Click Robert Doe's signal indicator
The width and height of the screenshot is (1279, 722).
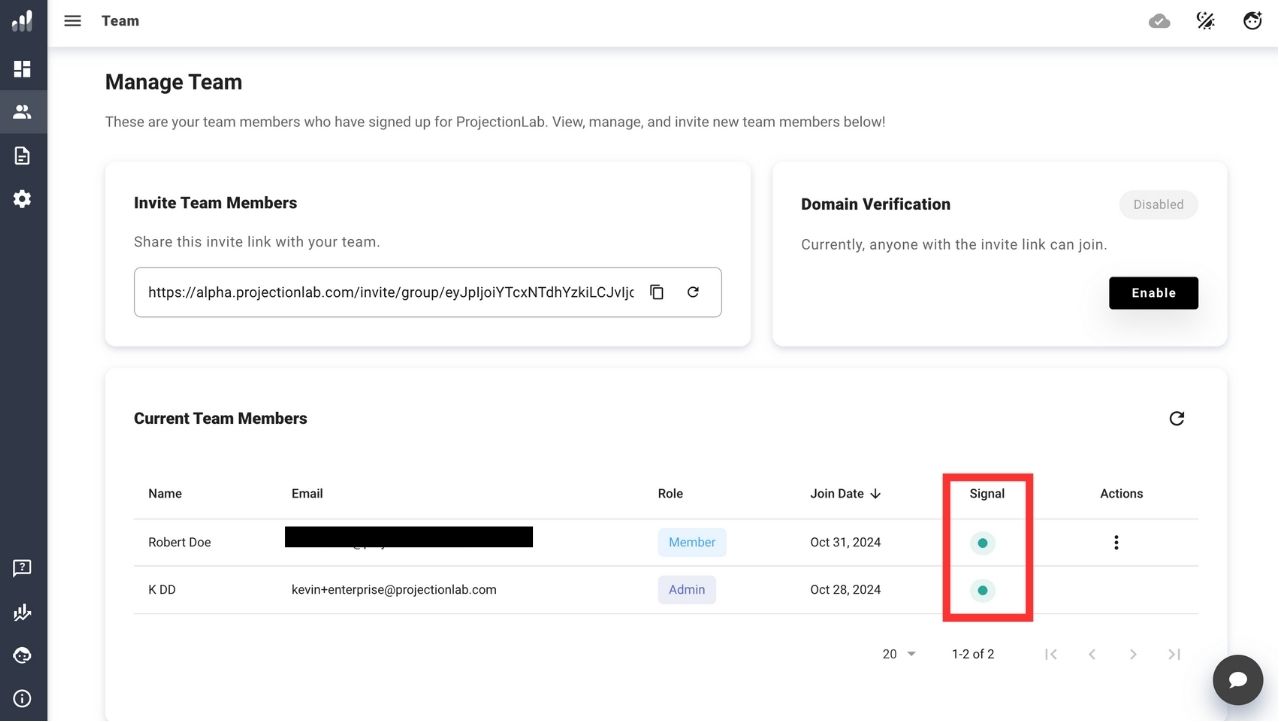pyautogui.click(x=982, y=543)
